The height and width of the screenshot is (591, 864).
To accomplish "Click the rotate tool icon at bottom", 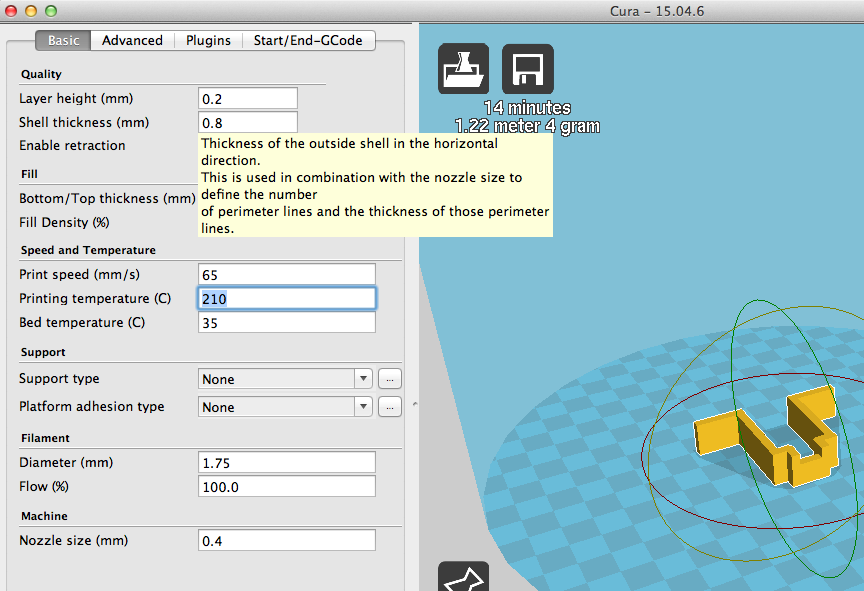I will 463,576.
